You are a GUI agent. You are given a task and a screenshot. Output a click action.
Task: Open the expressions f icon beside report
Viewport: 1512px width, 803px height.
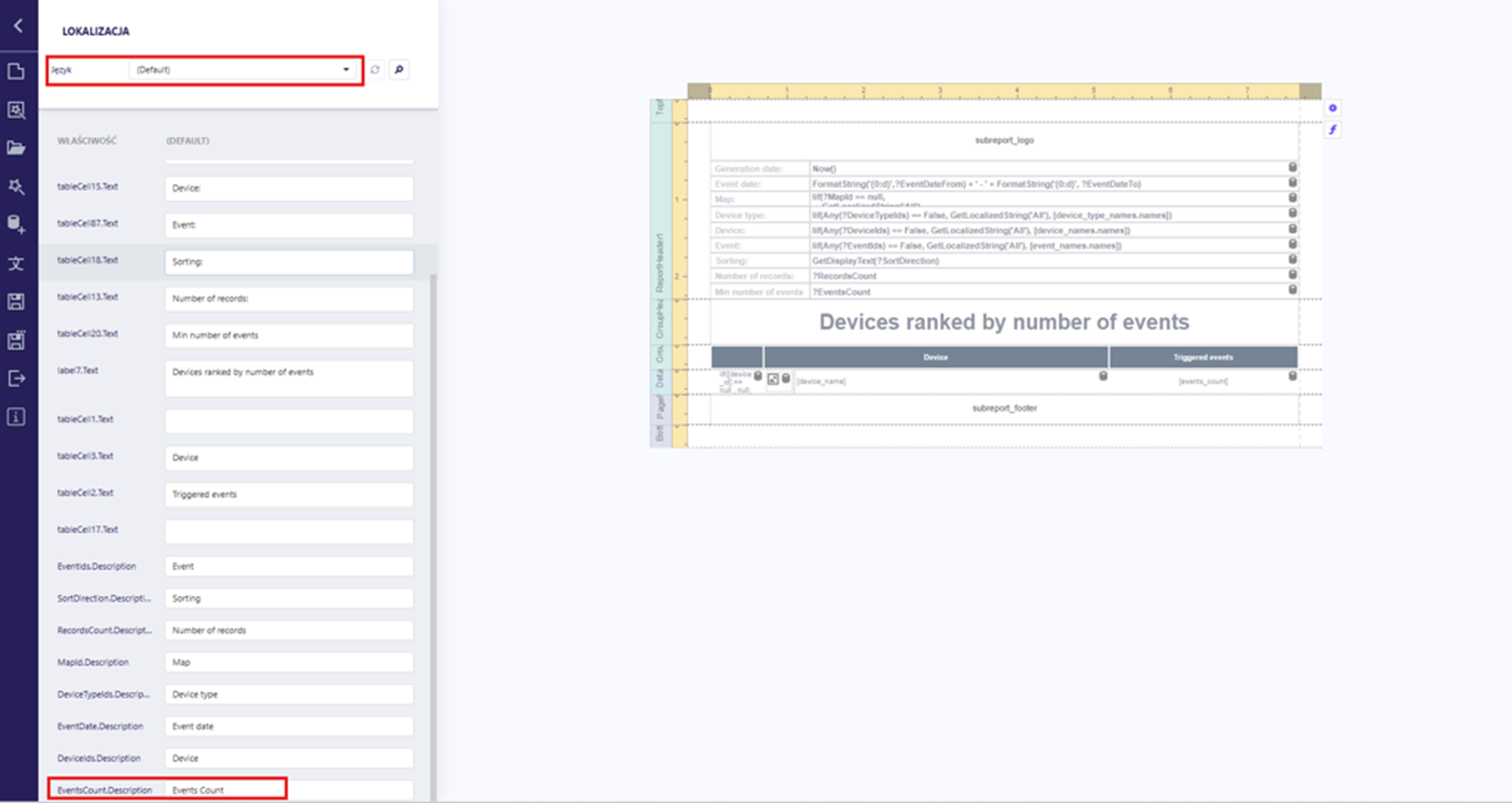[x=1332, y=129]
